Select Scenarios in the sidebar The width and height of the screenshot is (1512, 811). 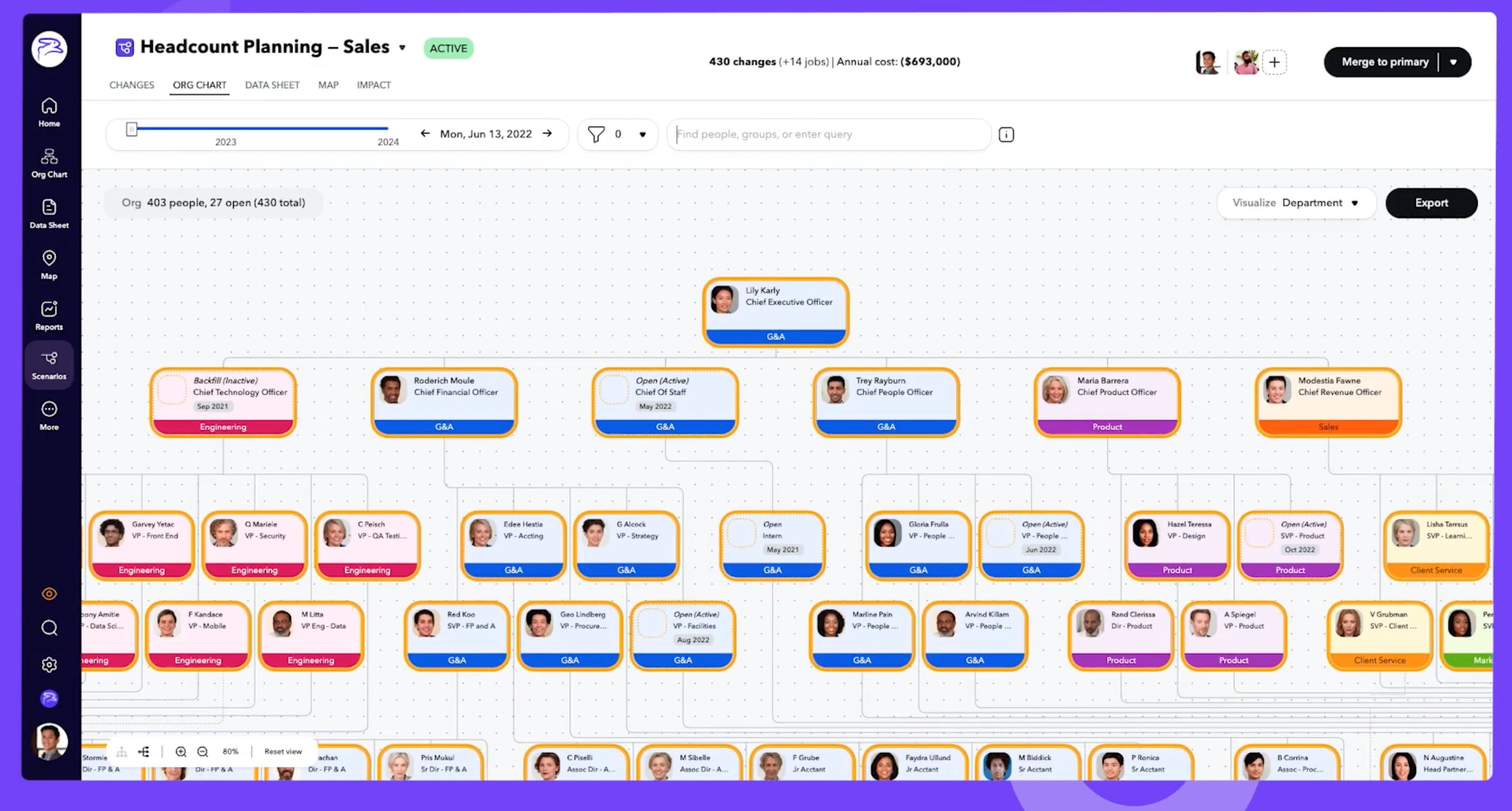point(49,365)
